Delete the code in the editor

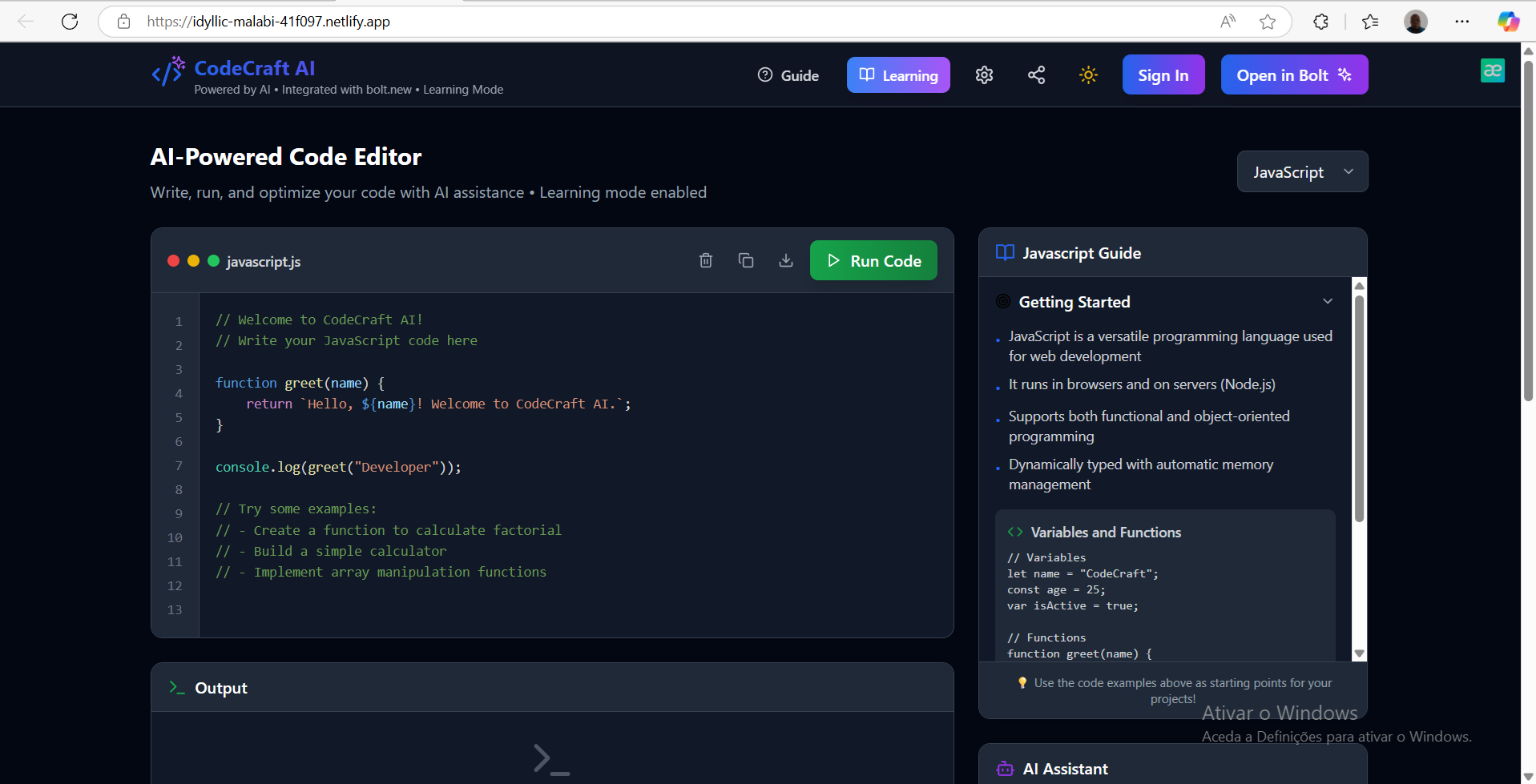tap(706, 260)
